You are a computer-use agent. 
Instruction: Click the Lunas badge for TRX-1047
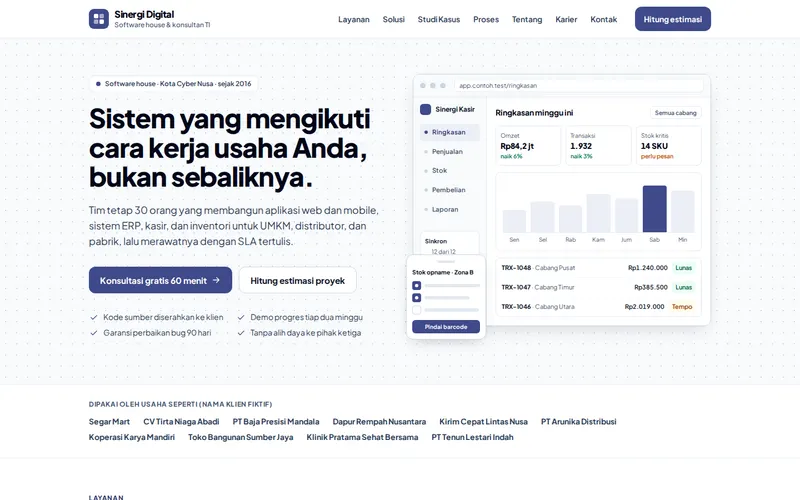coord(684,287)
